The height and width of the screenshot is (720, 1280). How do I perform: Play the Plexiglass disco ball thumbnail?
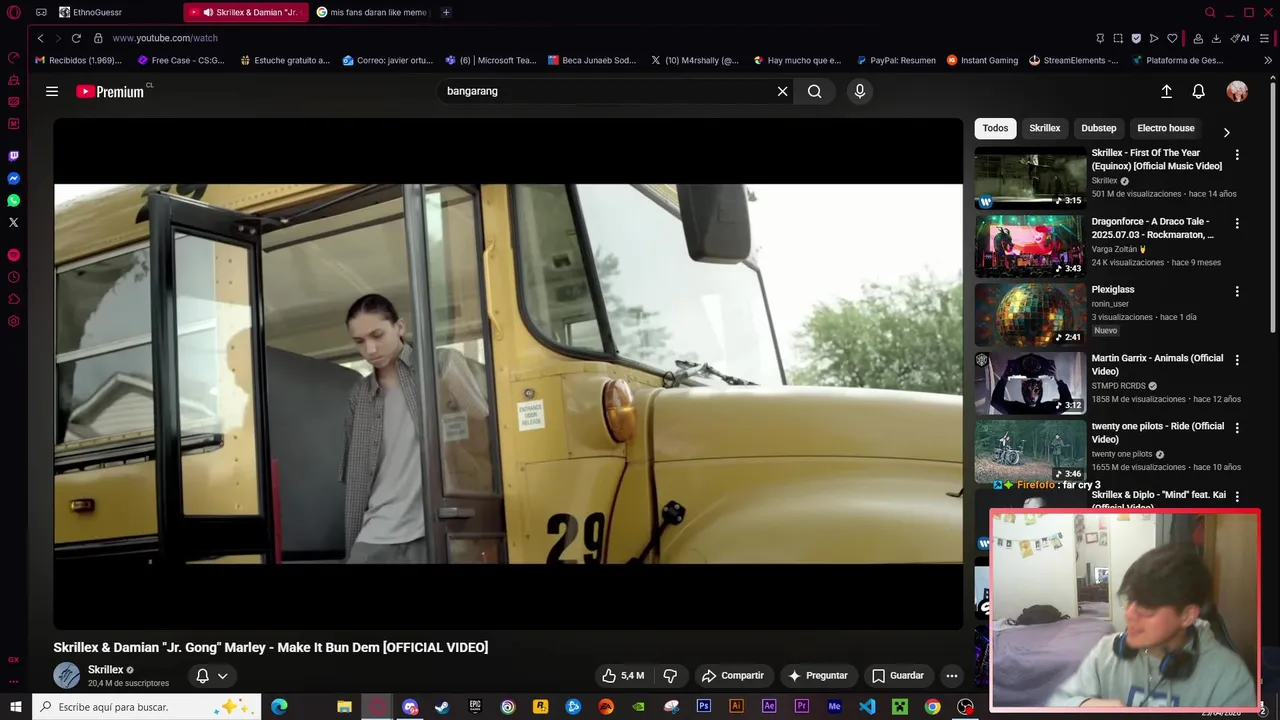pos(1030,314)
